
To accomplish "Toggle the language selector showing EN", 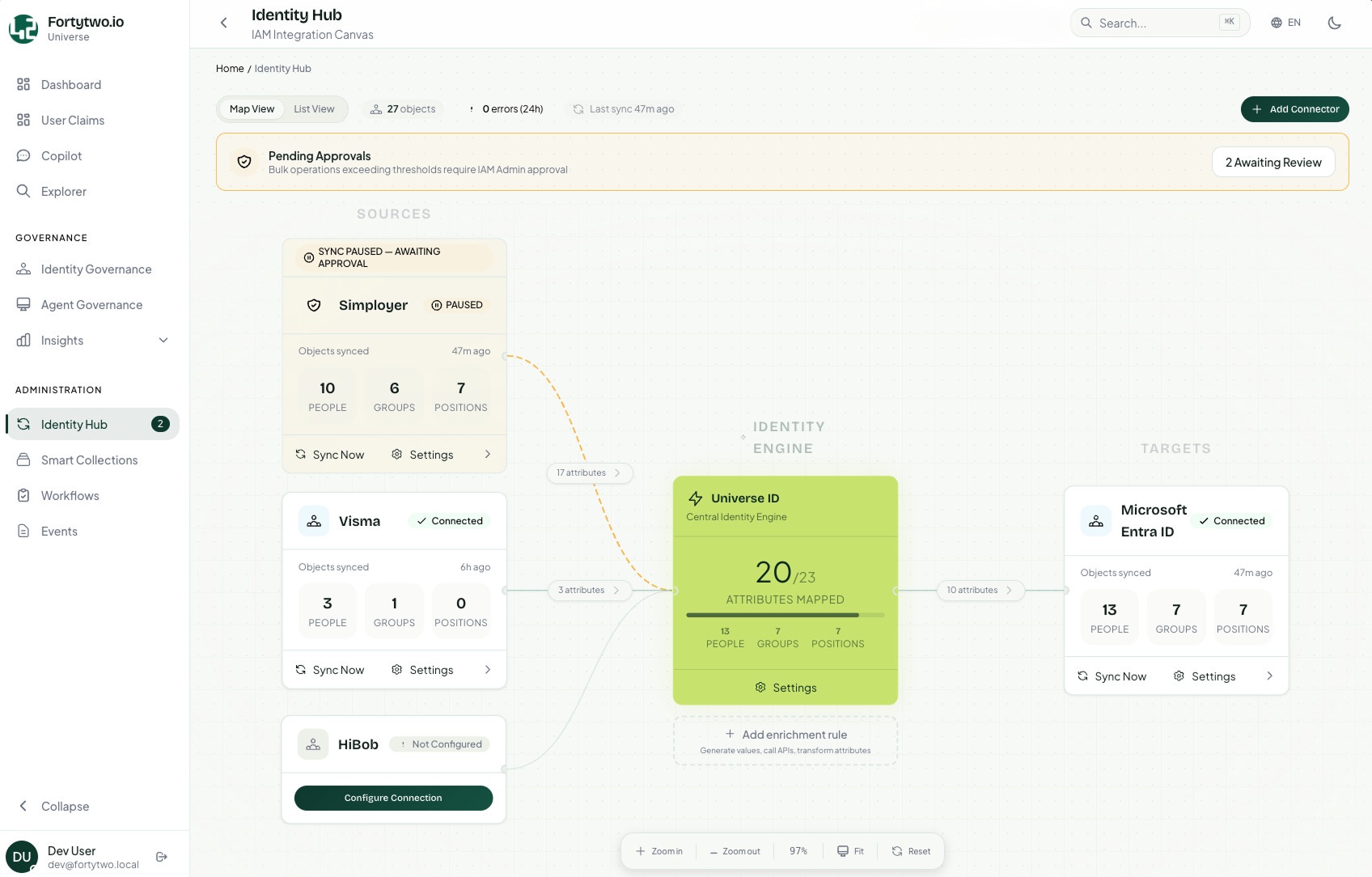I will [1285, 23].
